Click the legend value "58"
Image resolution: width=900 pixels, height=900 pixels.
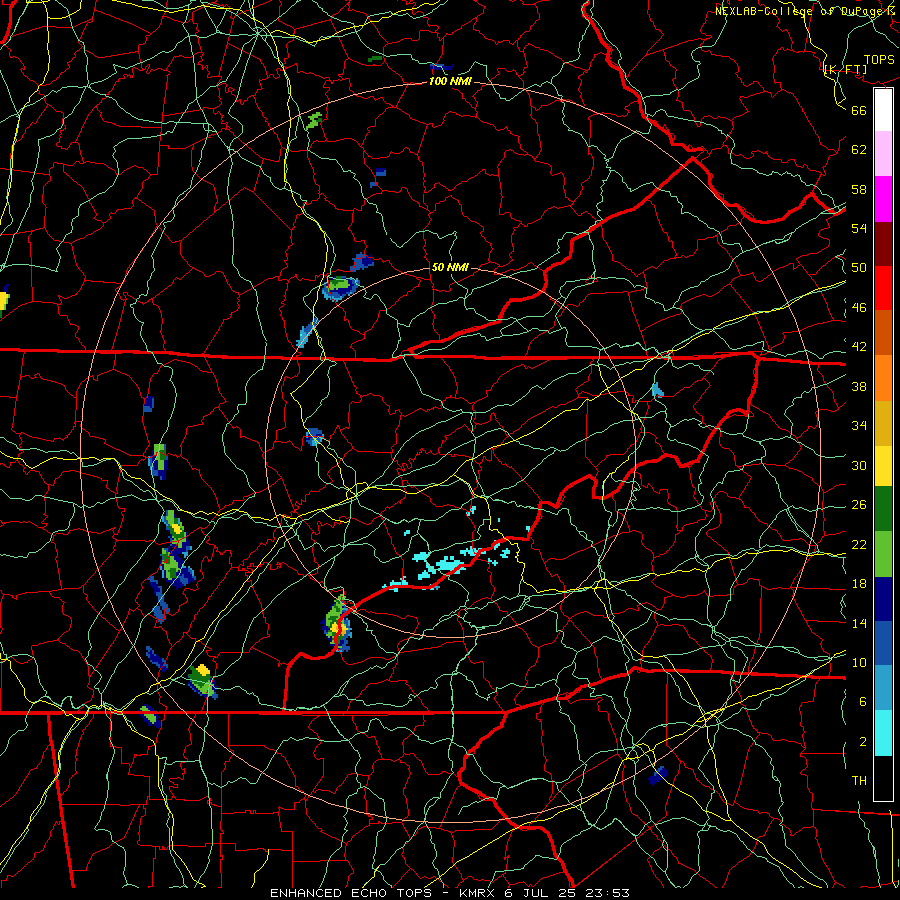(859, 189)
